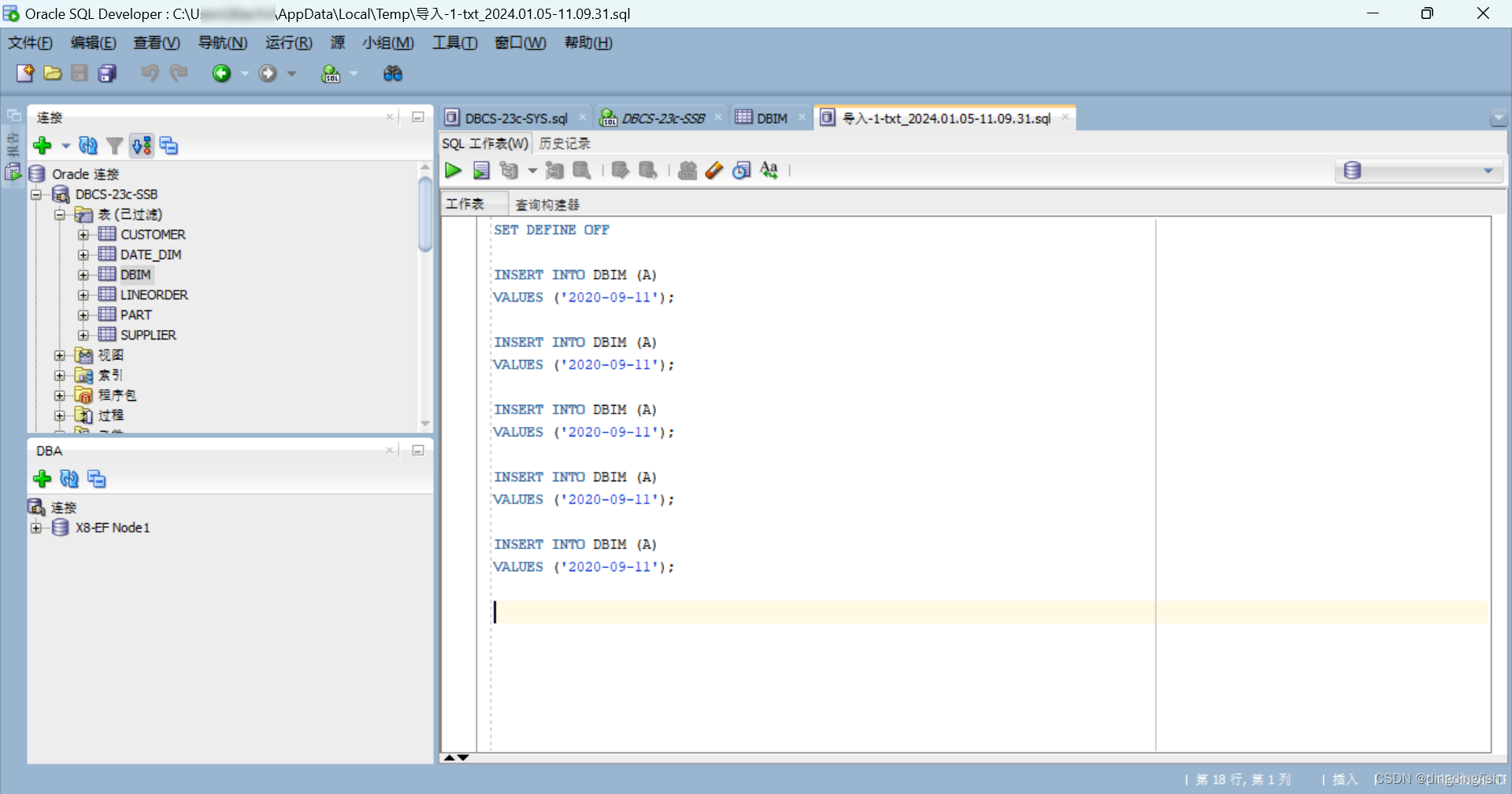Select the SQL 工作表(W) tab

click(485, 143)
